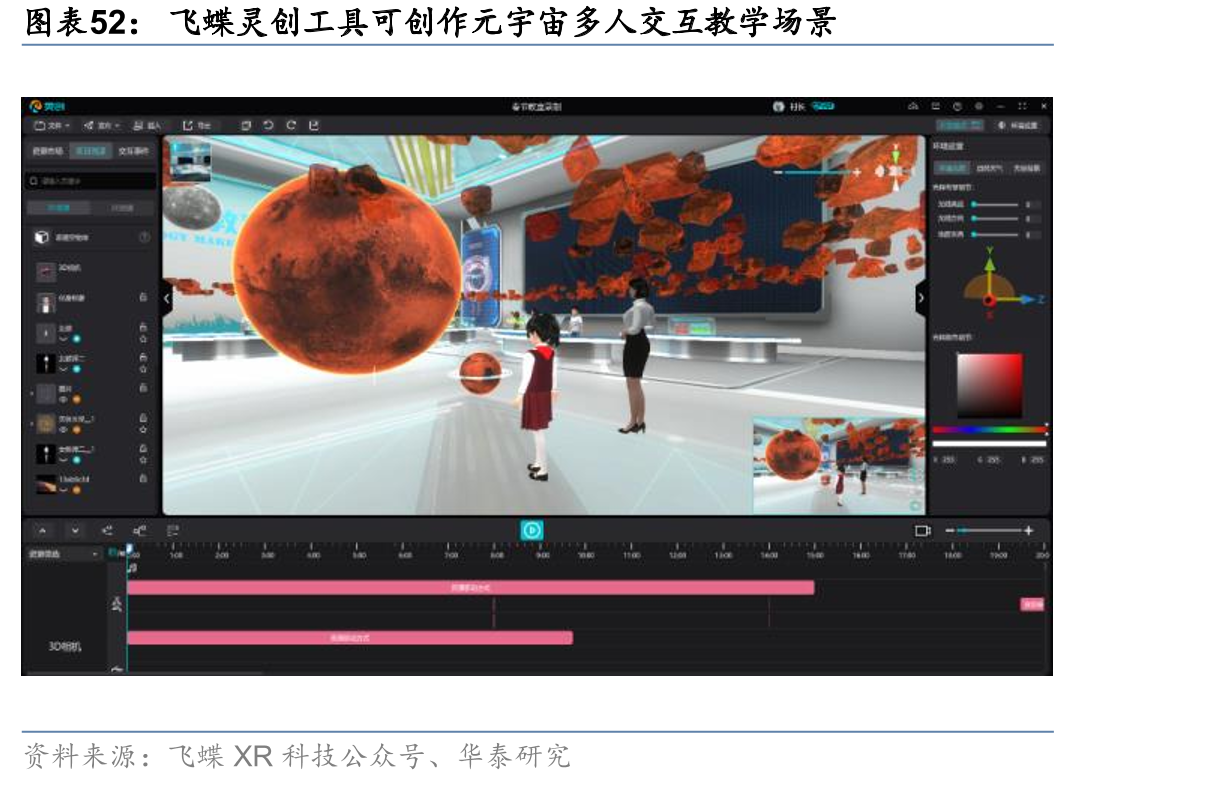This screenshot has height=786, width=1206.
Task: Open the 资源筛选 filter dropdown in timeline
Action: [64, 553]
